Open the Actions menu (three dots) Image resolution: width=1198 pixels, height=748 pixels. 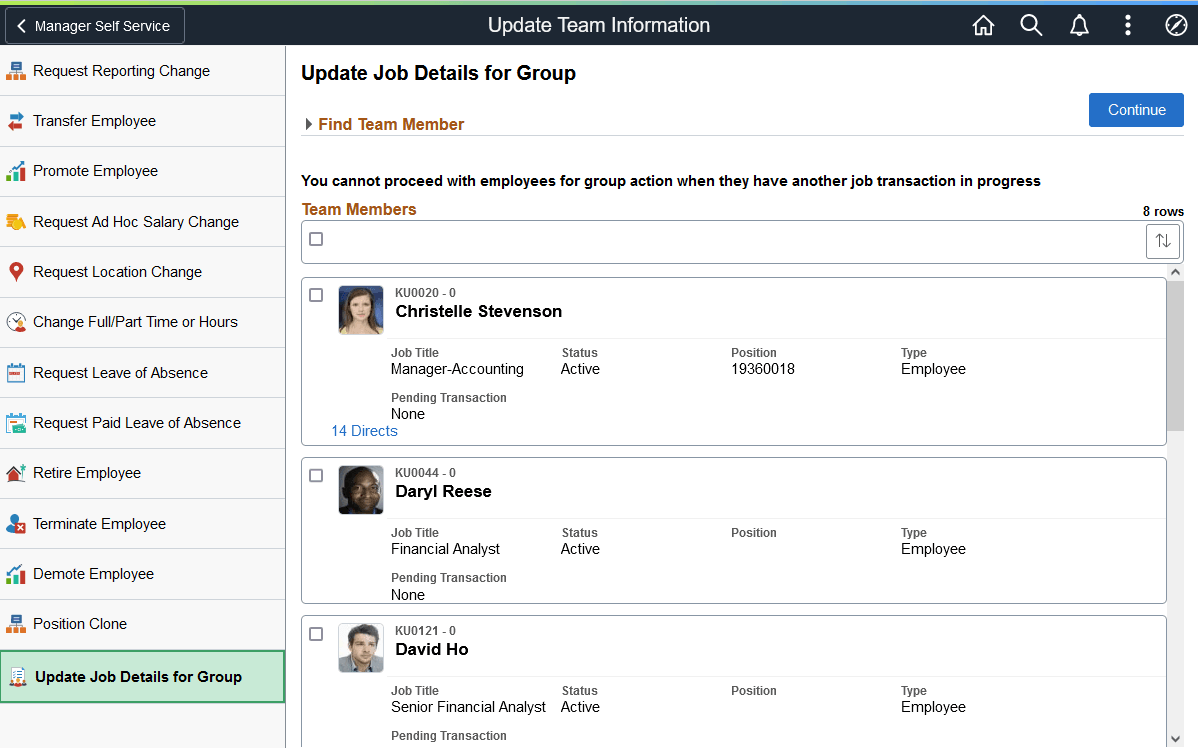(x=1127, y=25)
